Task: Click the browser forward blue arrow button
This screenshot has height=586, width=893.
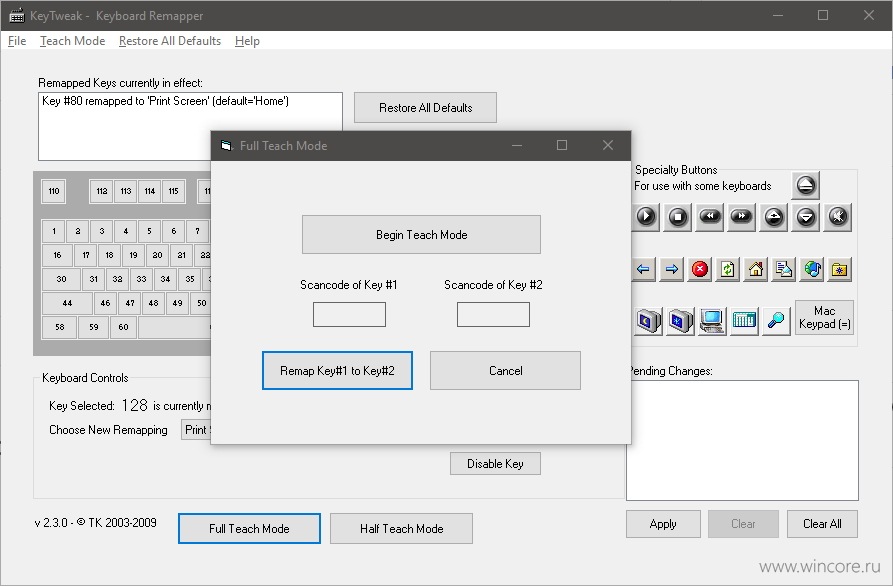Action: pyautogui.click(x=671, y=269)
